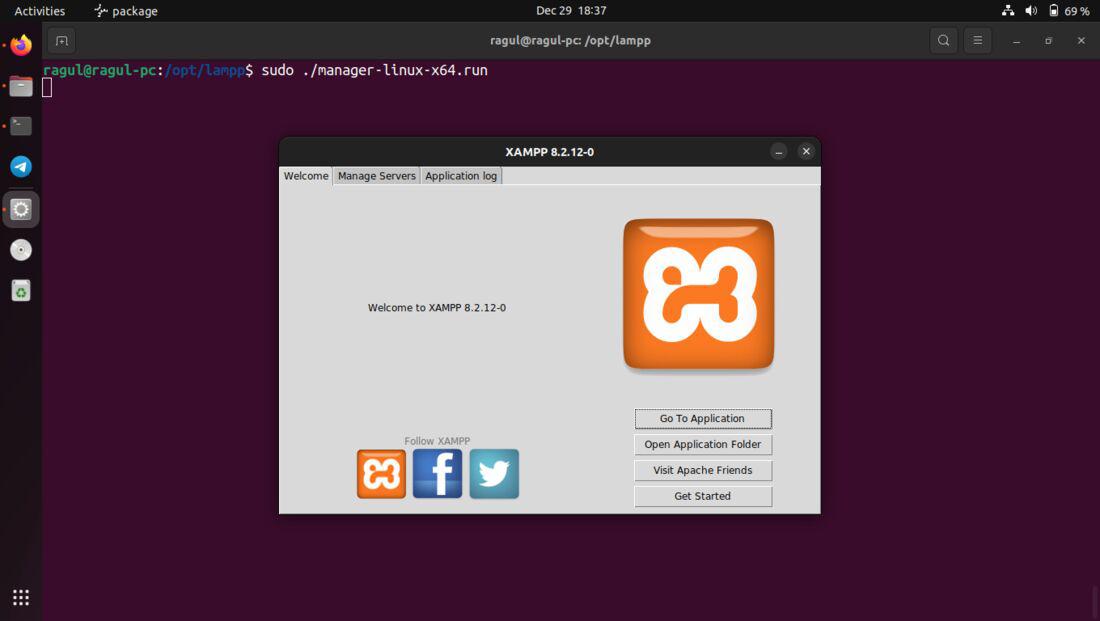Click Open Application Folder button
This screenshot has height=621, width=1100.
click(703, 444)
